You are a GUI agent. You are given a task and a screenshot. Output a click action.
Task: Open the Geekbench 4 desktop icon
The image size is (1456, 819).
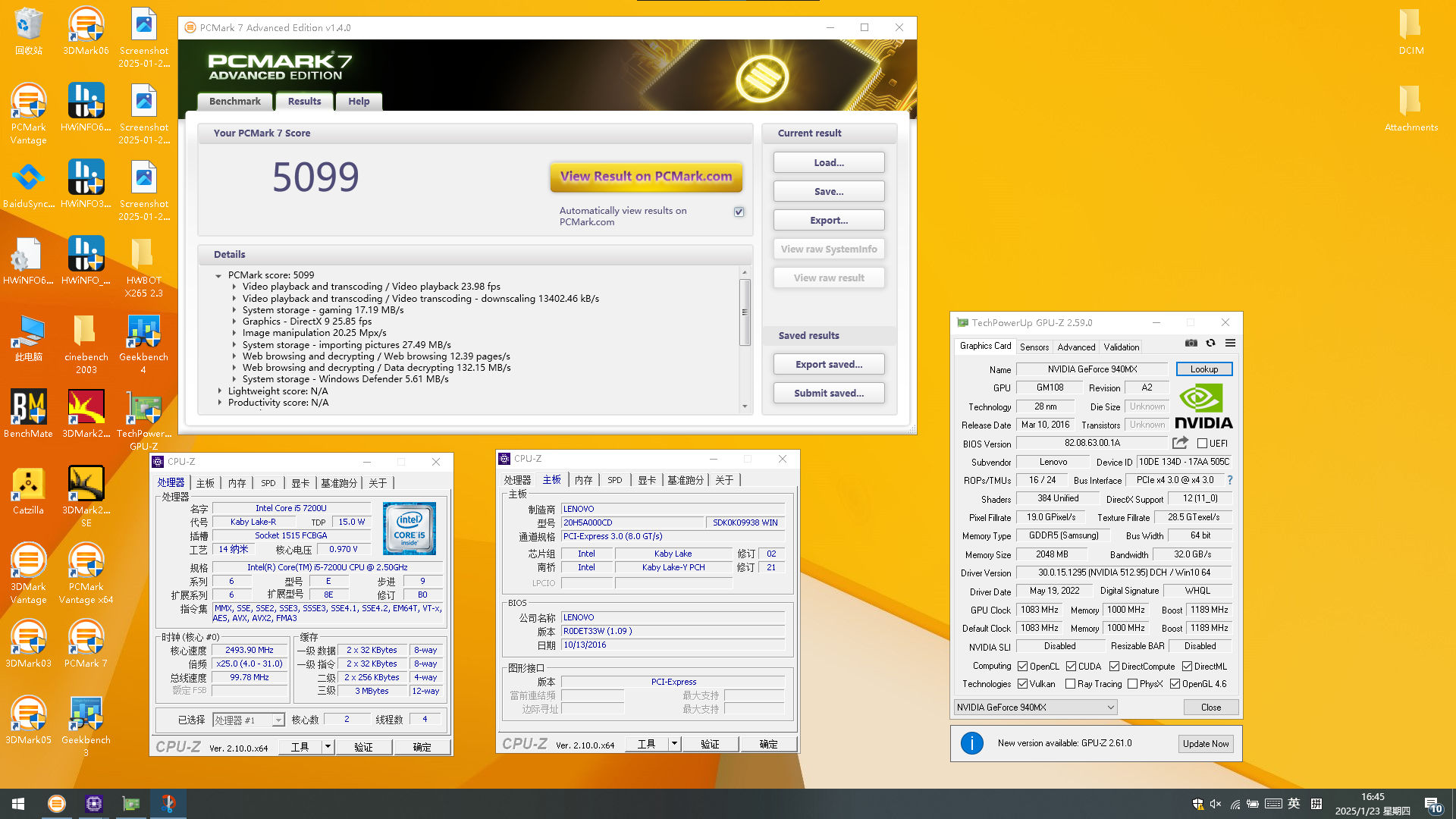143,344
